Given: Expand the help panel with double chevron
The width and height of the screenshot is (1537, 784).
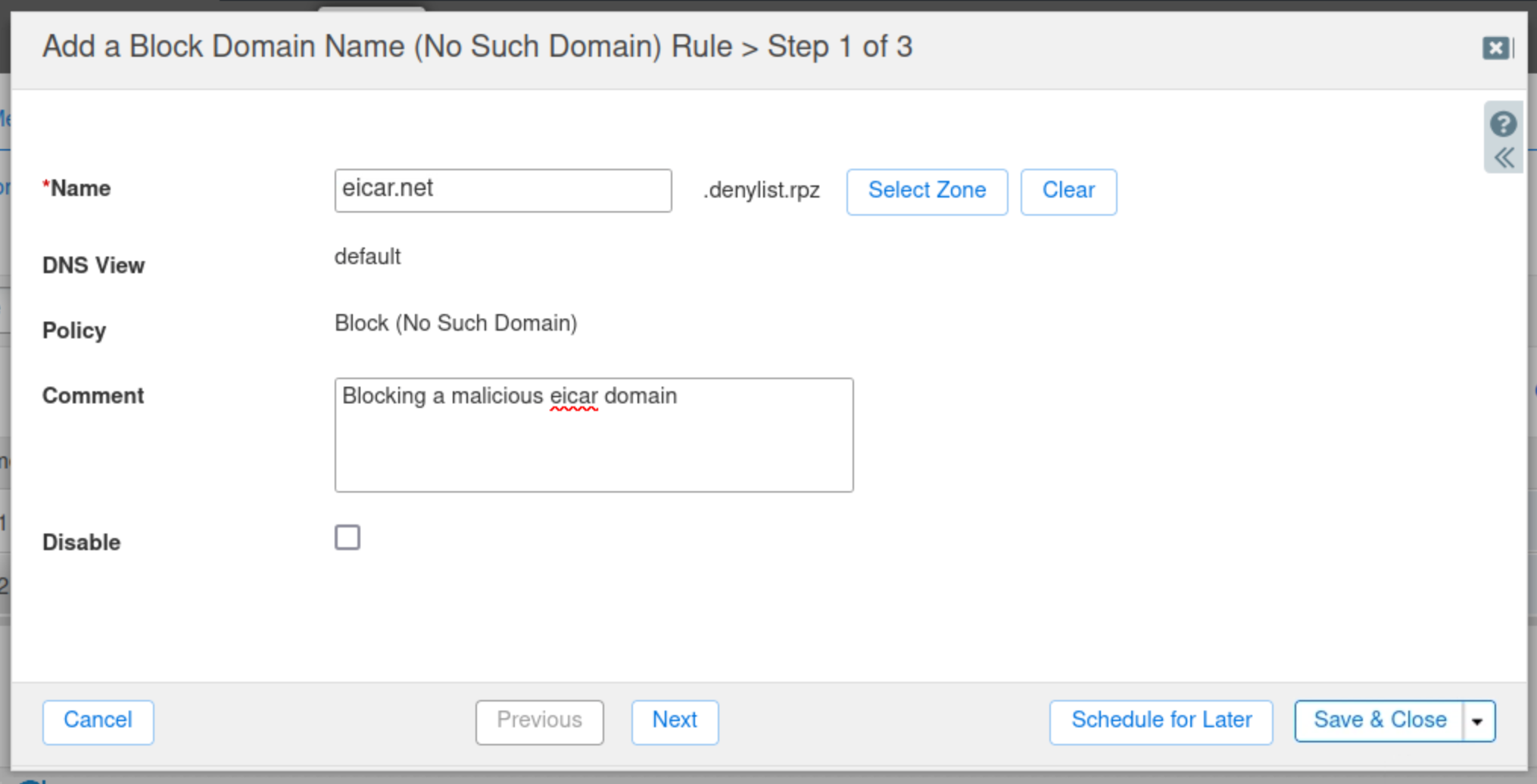Looking at the screenshot, I should point(1504,158).
